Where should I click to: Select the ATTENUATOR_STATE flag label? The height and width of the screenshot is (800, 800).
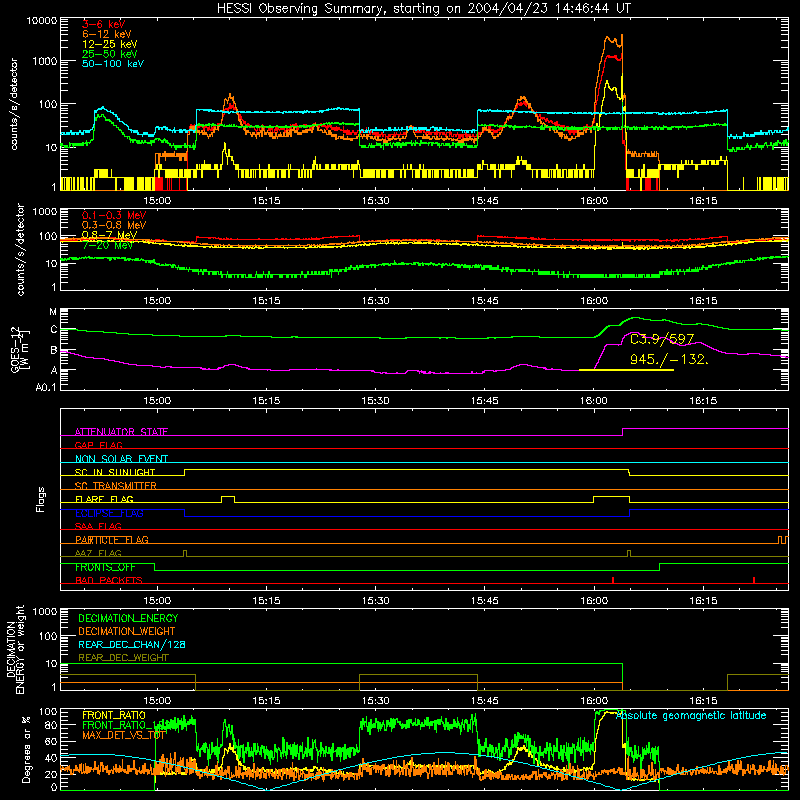click(121, 432)
